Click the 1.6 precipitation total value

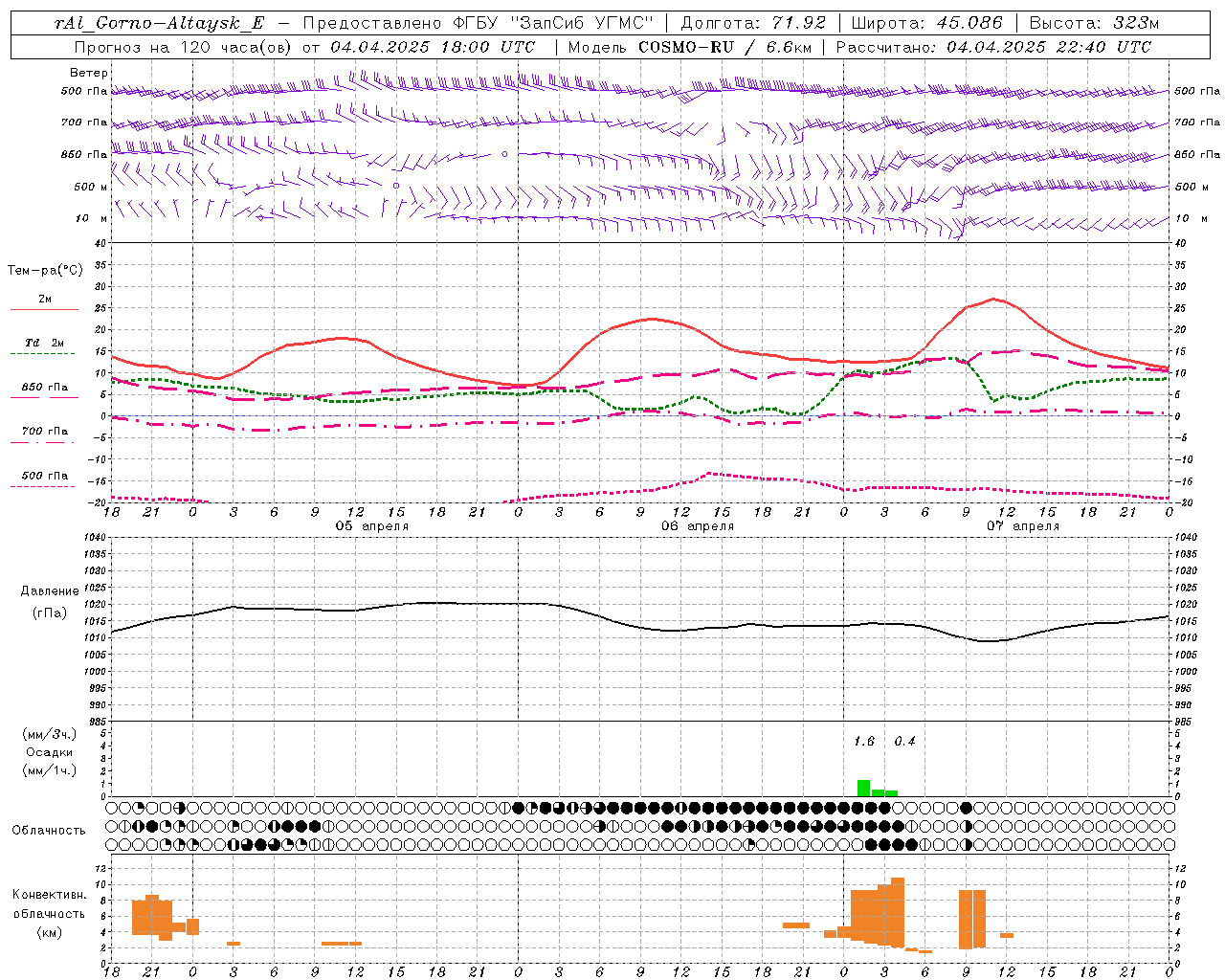click(864, 742)
